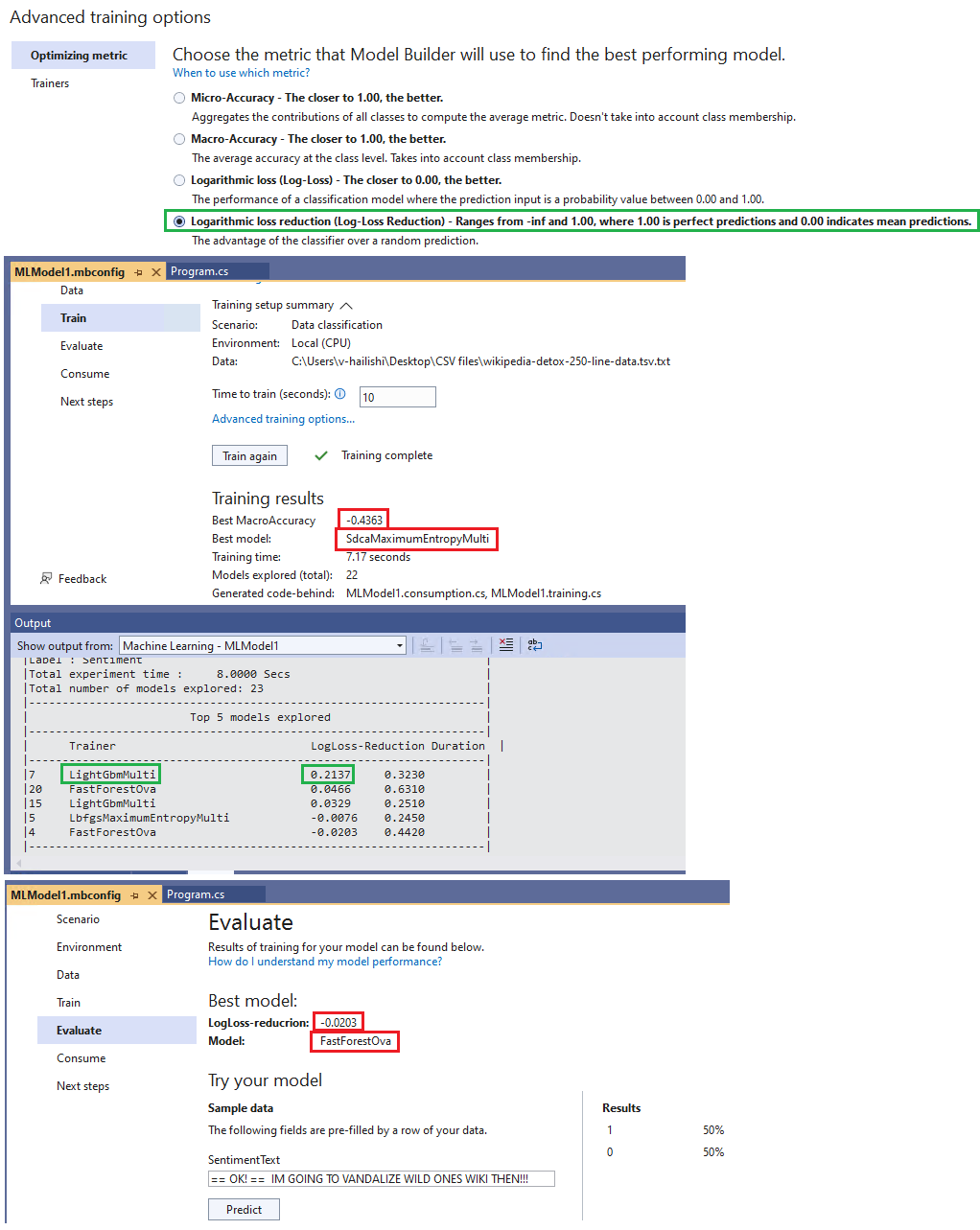Click inside the SentimentText input field
980x1230 pixels.
(381, 1178)
